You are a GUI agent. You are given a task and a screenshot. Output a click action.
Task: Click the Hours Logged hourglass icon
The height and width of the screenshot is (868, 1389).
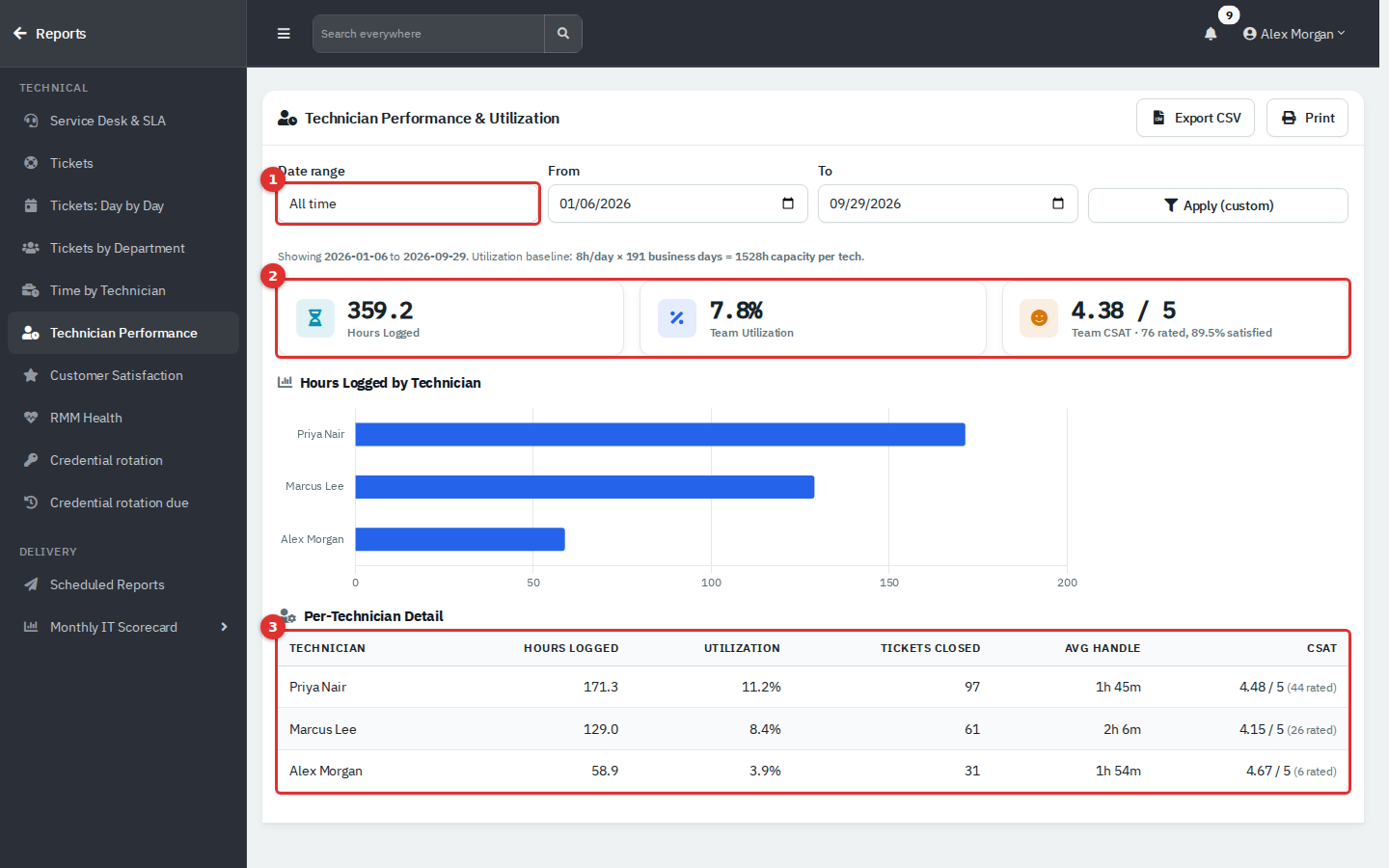click(x=314, y=317)
